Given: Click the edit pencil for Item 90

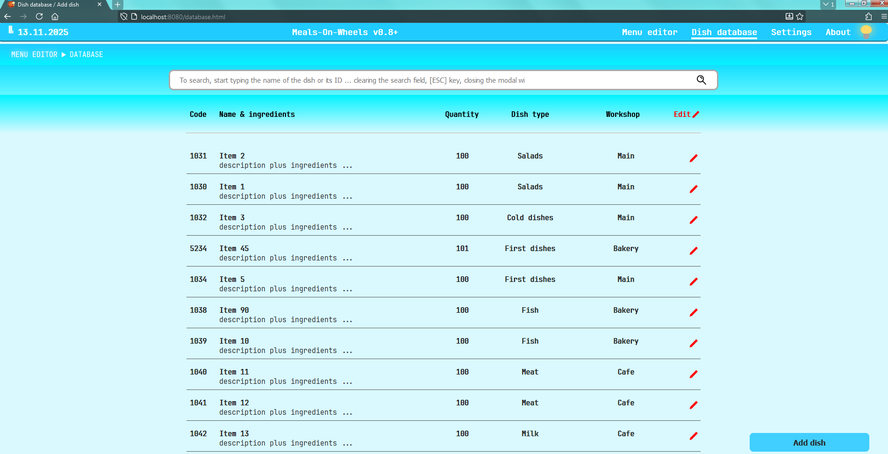Looking at the screenshot, I should pos(693,313).
